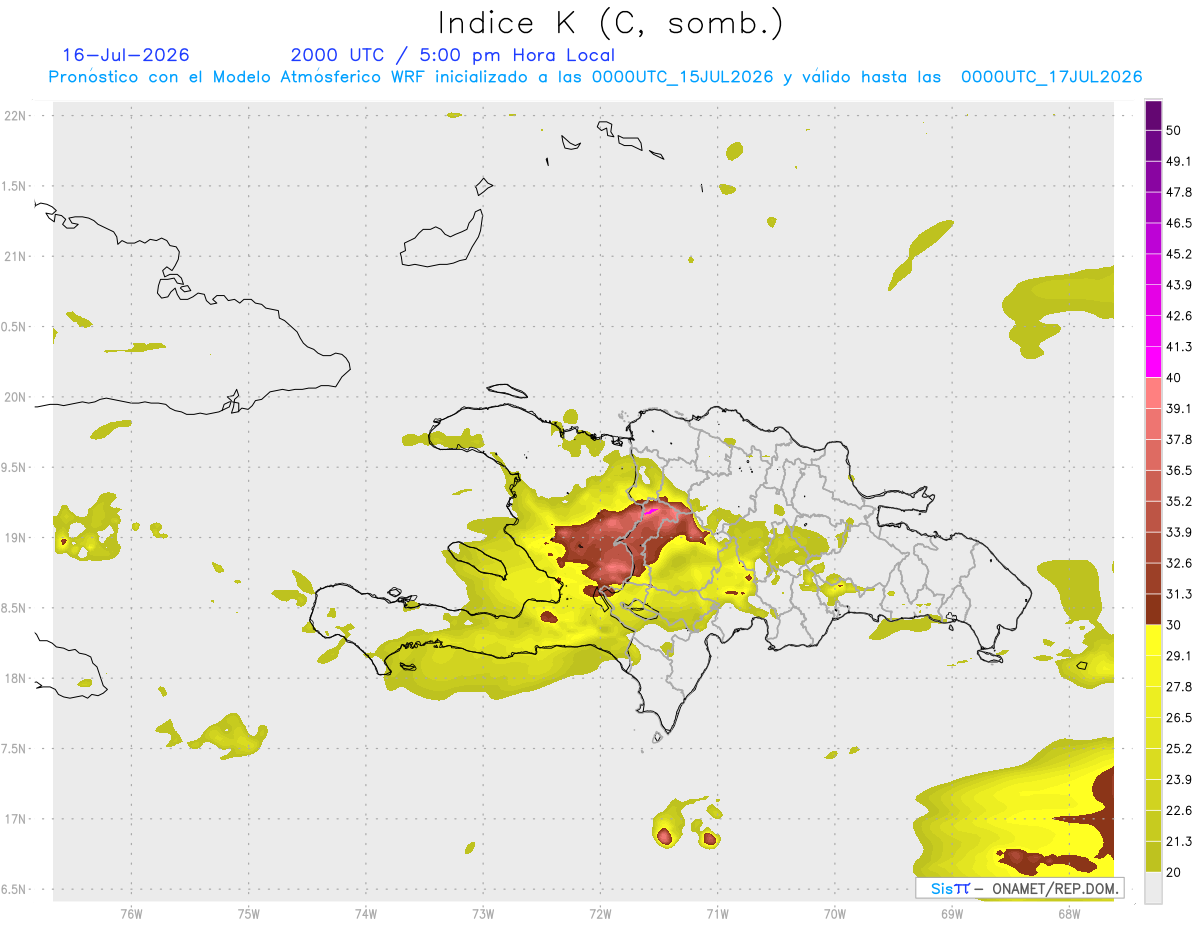The height and width of the screenshot is (927, 1200).
Task: Select the "0000UTC_17JUL2026" valid-until time
Action: (x=1052, y=77)
